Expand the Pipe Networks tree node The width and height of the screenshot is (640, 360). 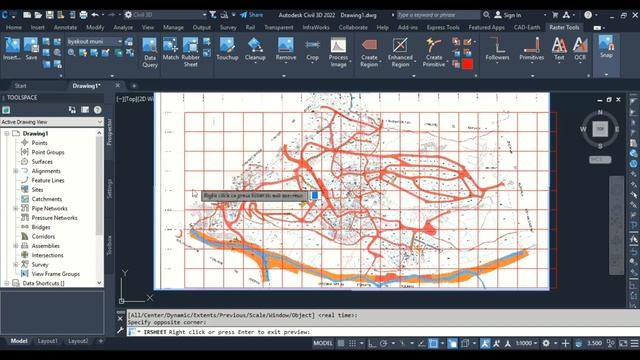click(x=16, y=209)
